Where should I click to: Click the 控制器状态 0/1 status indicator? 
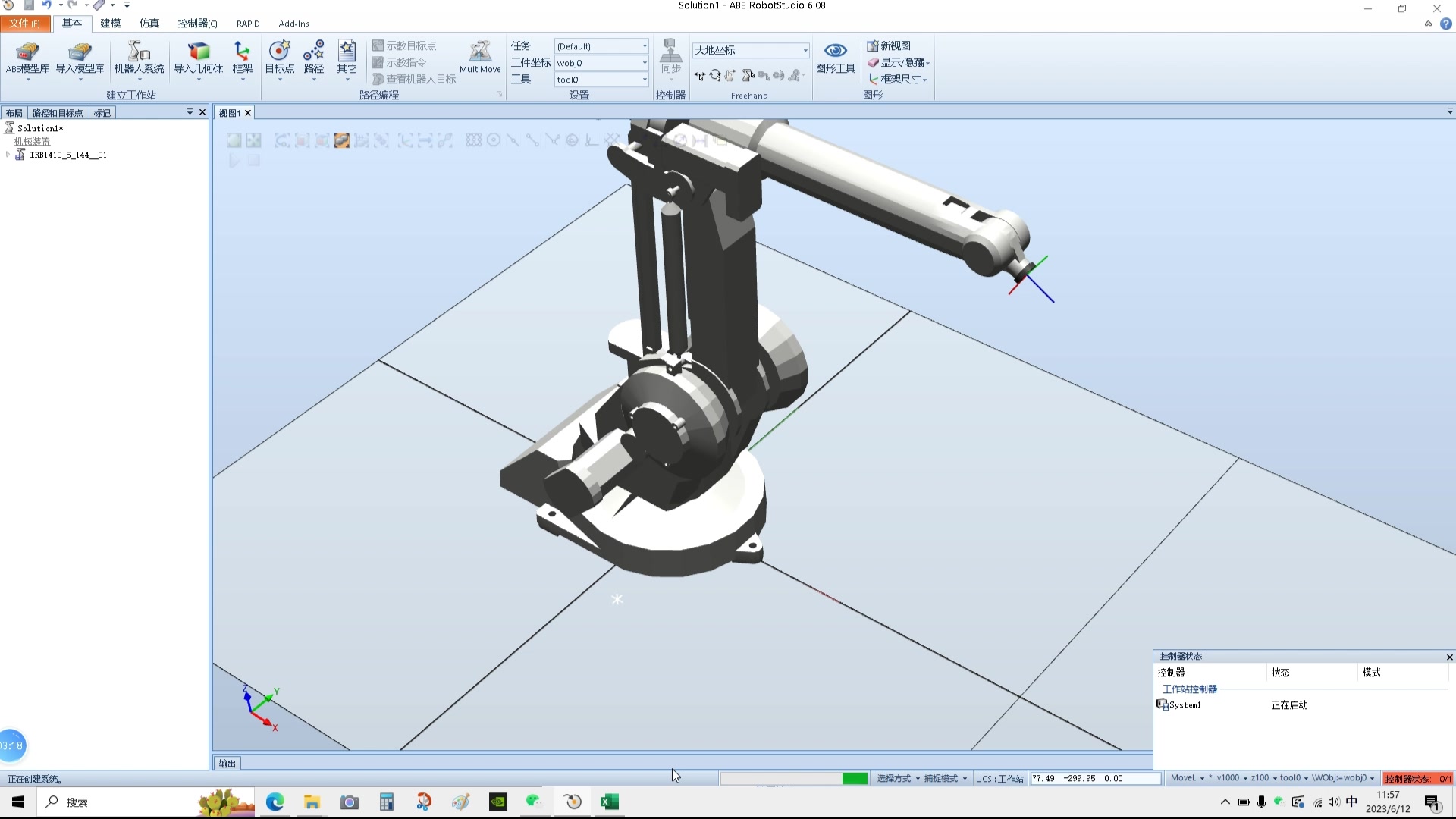coord(1418,779)
